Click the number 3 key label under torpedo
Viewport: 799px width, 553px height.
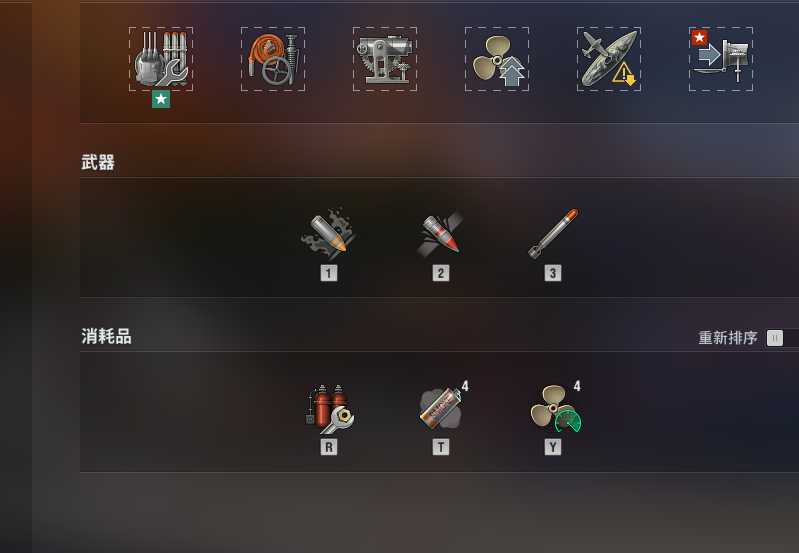pyautogui.click(x=553, y=273)
